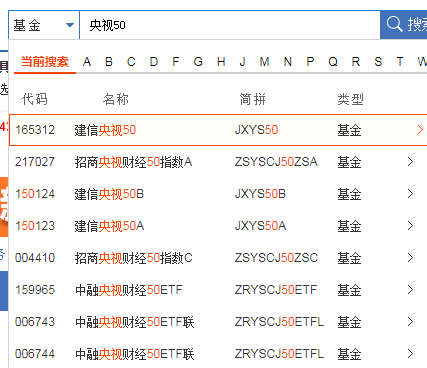Click chevron for 006744 row
The image size is (427, 368).
(410, 354)
